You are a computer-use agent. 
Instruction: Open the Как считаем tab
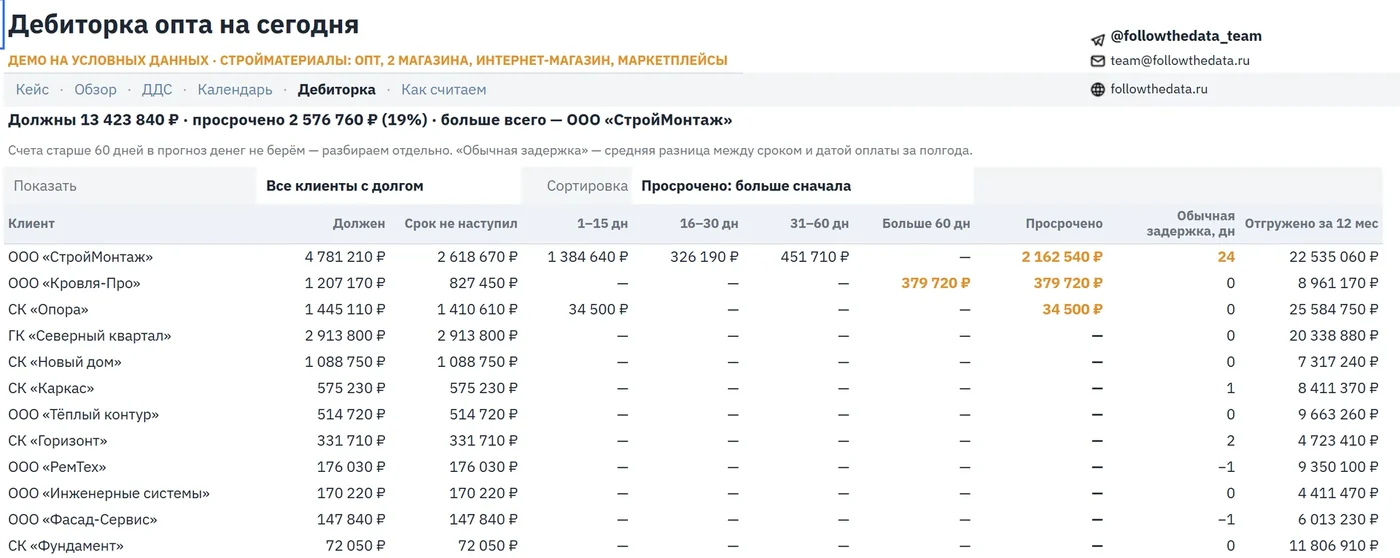tap(444, 90)
